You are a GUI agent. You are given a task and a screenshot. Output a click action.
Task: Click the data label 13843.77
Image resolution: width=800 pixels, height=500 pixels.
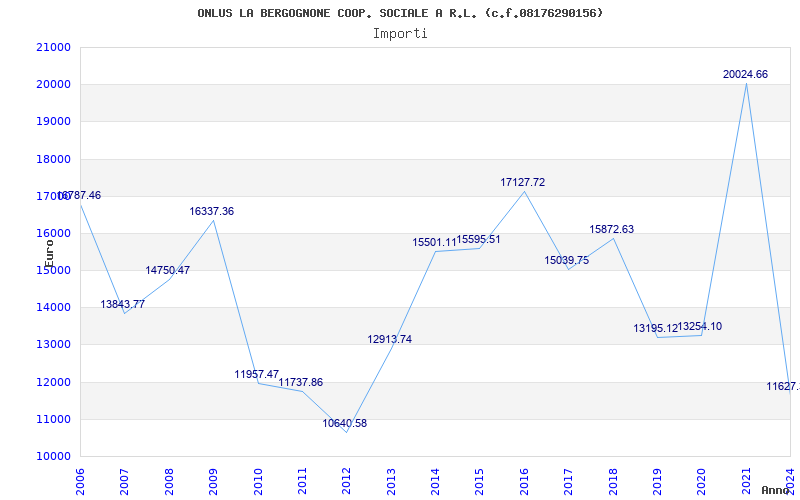click(x=122, y=304)
